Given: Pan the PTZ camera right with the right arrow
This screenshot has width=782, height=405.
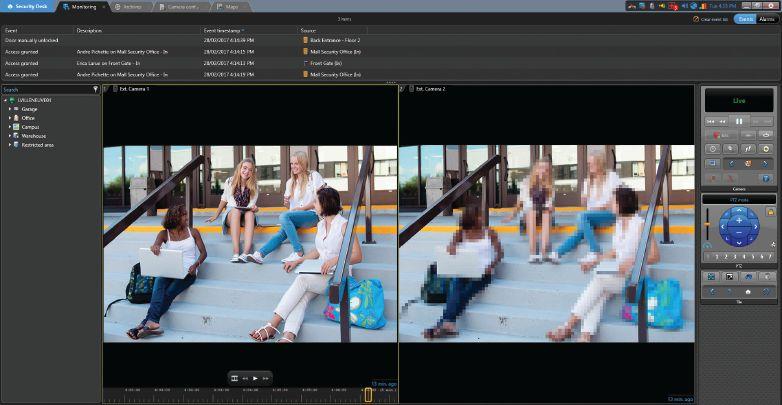Looking at the screenshot, I should point(755,227).
